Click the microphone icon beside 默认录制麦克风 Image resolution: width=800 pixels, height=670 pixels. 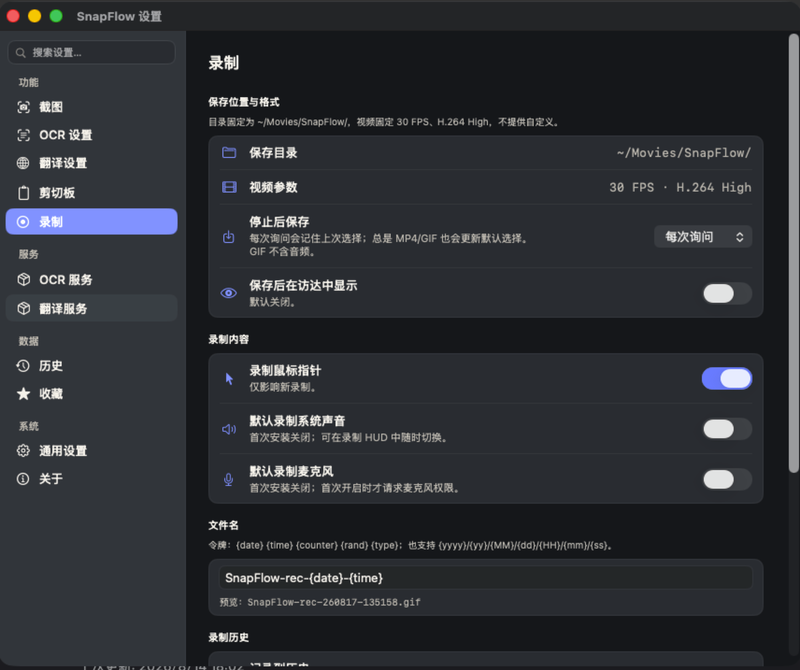pyautogui.click(x=229, y=480)
